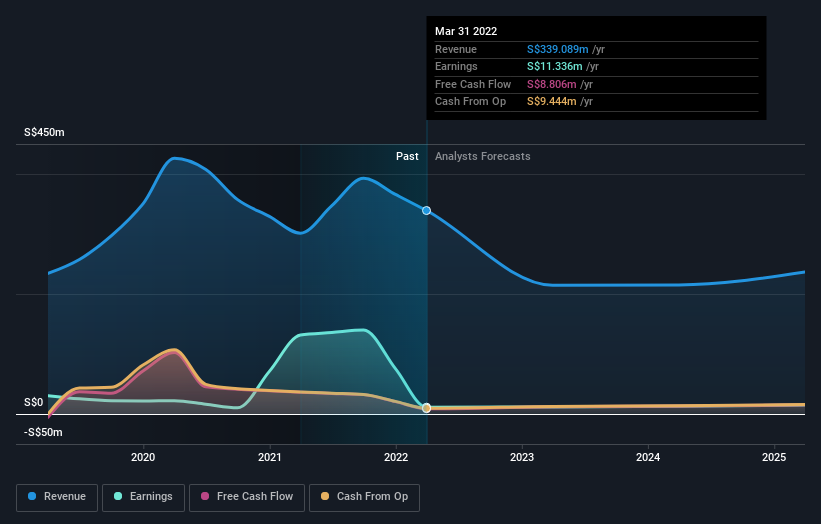This screenshot has height=524, width=821.
Task: Click the Free Cash Flow label in tooltip
Action: (x=473, y=84)
